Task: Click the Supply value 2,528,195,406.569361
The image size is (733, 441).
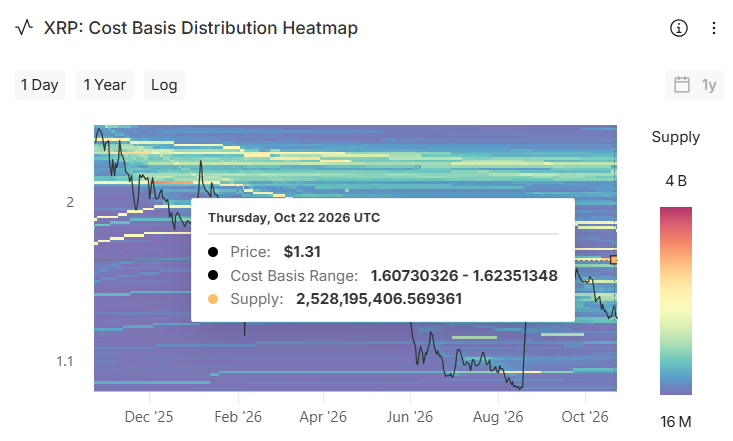Action: (379, 299)
